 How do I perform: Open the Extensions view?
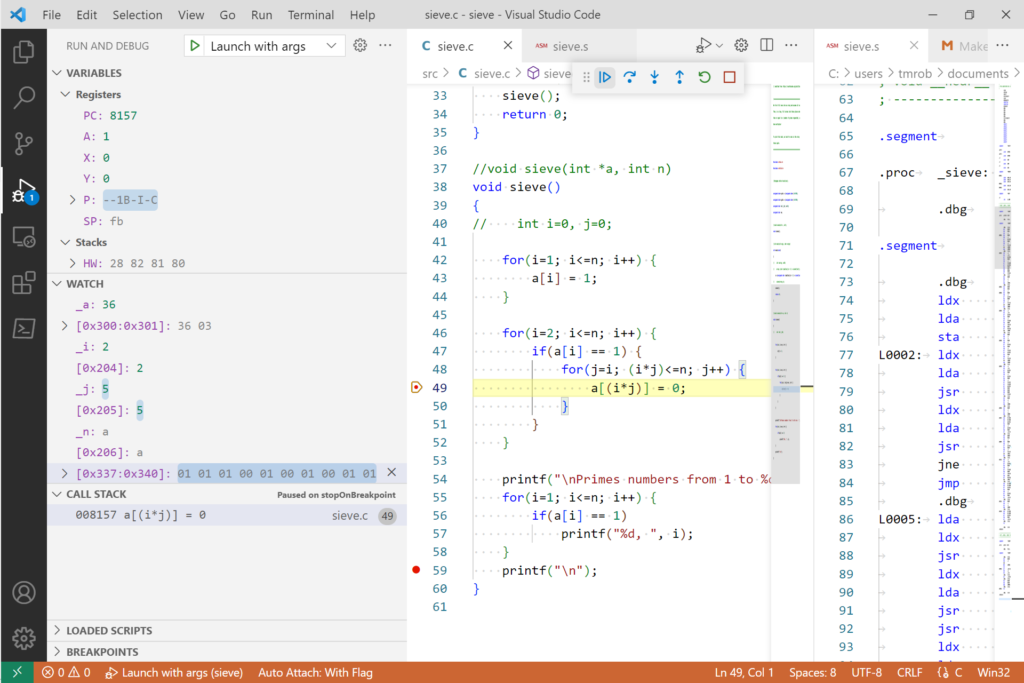click(24, 283)
